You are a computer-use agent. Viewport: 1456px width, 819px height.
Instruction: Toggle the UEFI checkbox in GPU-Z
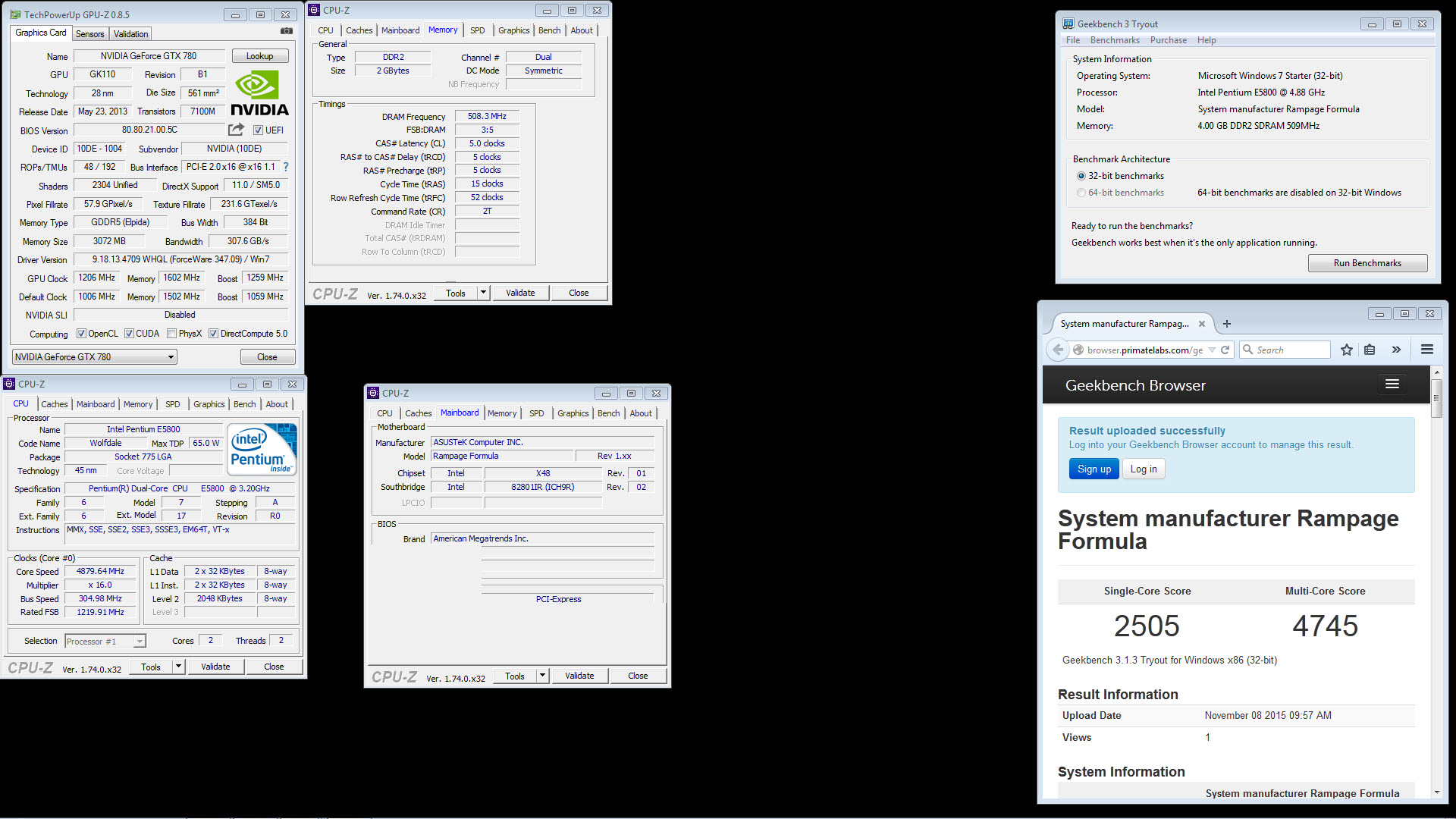coord(258,130)
